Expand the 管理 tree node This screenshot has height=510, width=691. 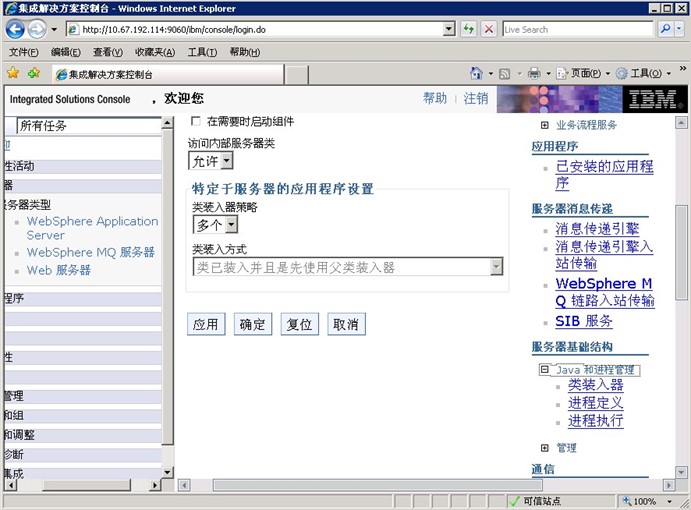click(544, 448)
